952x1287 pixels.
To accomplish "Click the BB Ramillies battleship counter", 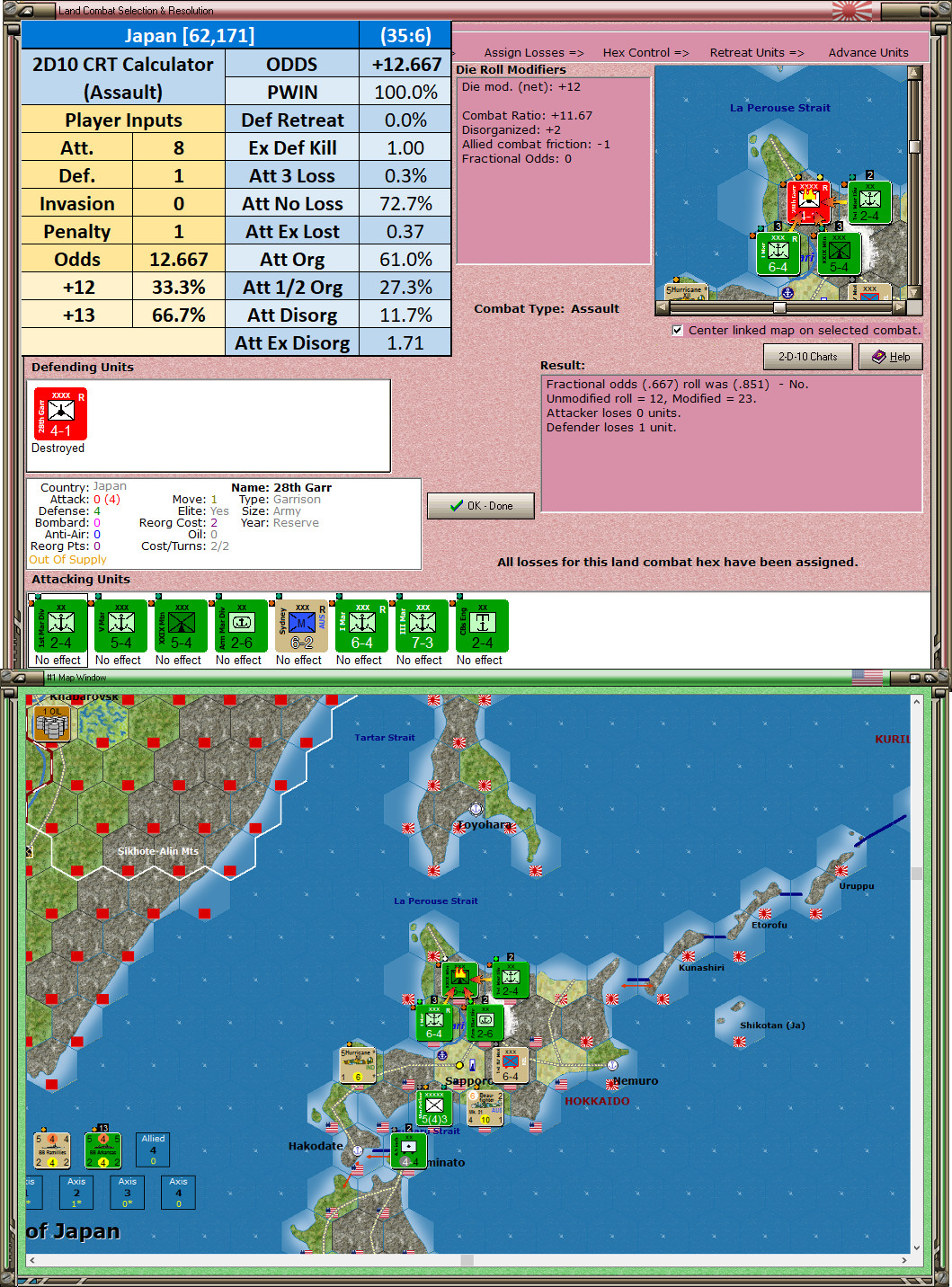I will [52, 1150].
